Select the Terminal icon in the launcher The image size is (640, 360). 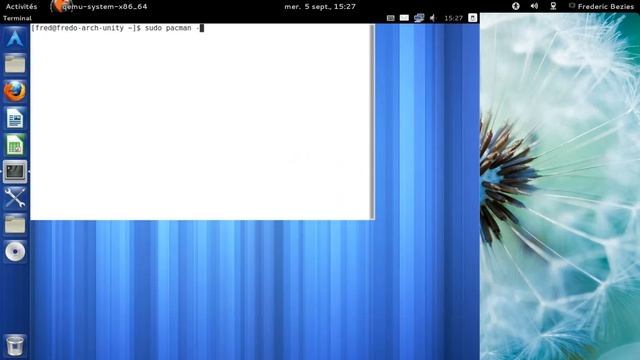coord(15,171)
